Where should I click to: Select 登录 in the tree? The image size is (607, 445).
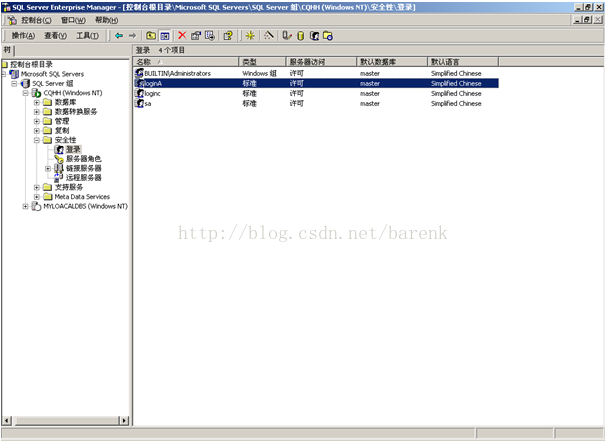73,149
